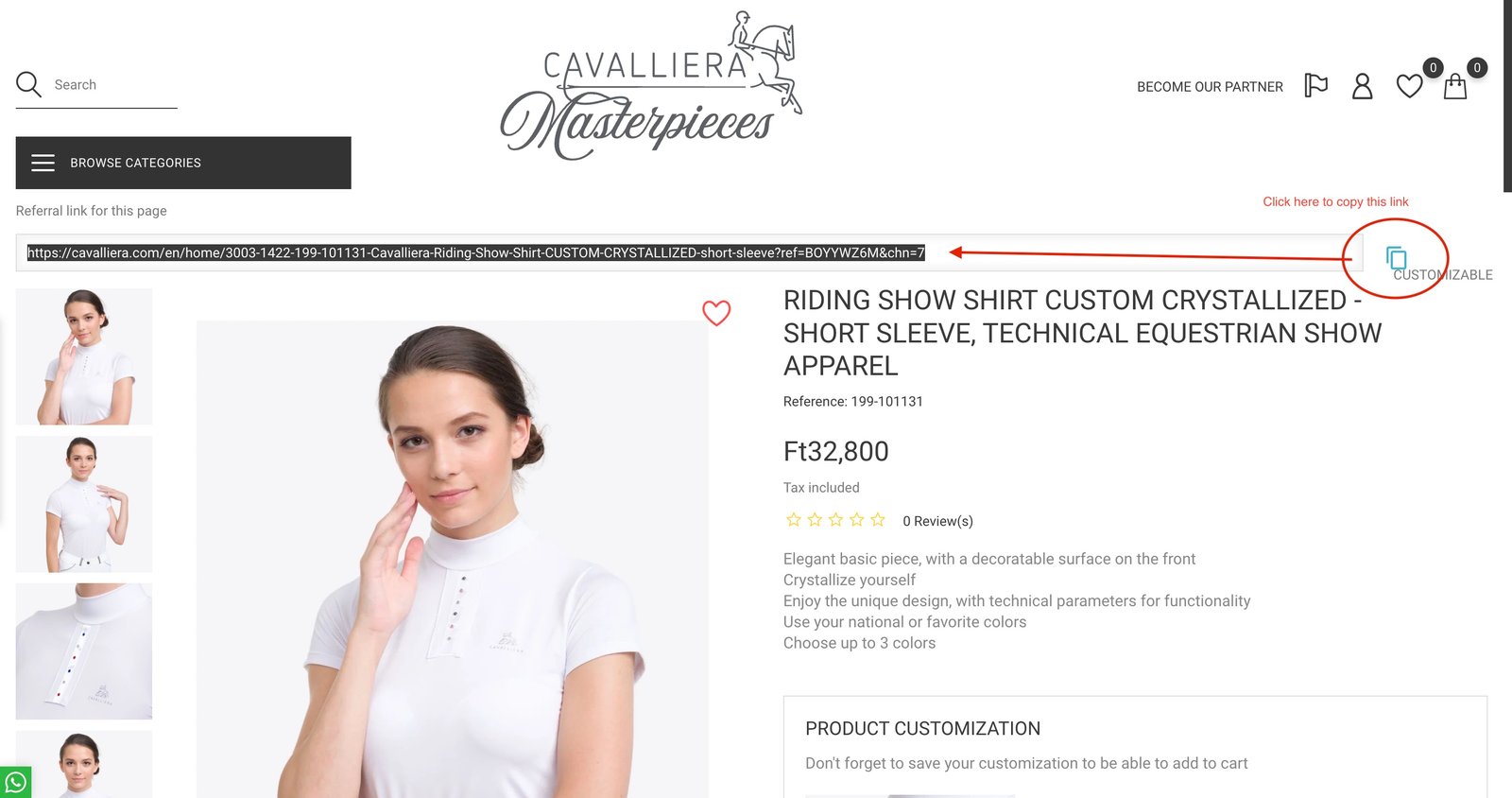Screen dimensions: 1512x798
Task: Click the magnifying glass search icon
Action: point(28,85)
